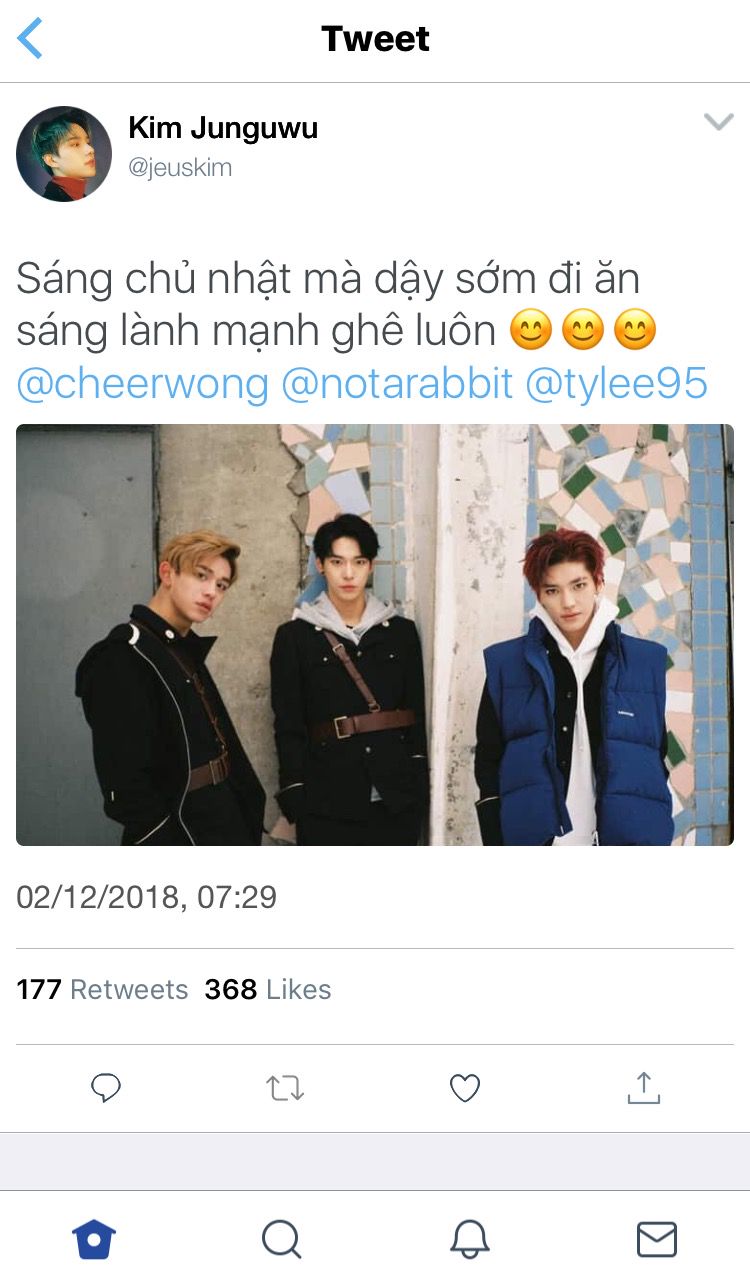
Task: Open the reply speech bubble icon
Action: point(106,1088)
